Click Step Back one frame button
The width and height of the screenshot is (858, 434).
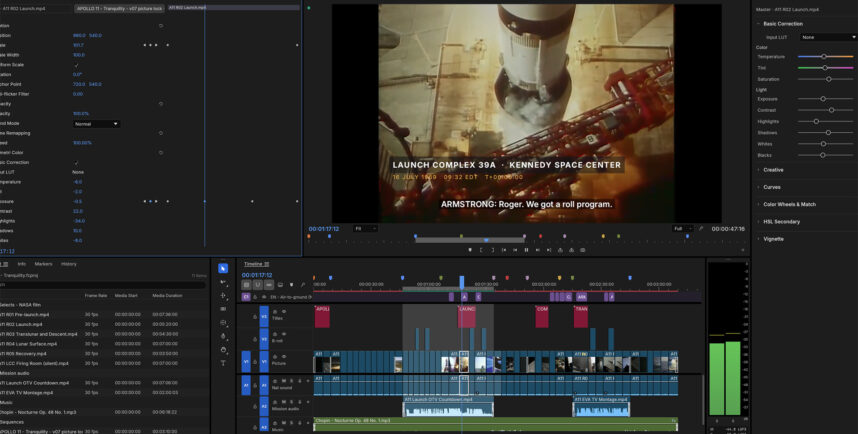pyautogui.click(x=515, y=250)
